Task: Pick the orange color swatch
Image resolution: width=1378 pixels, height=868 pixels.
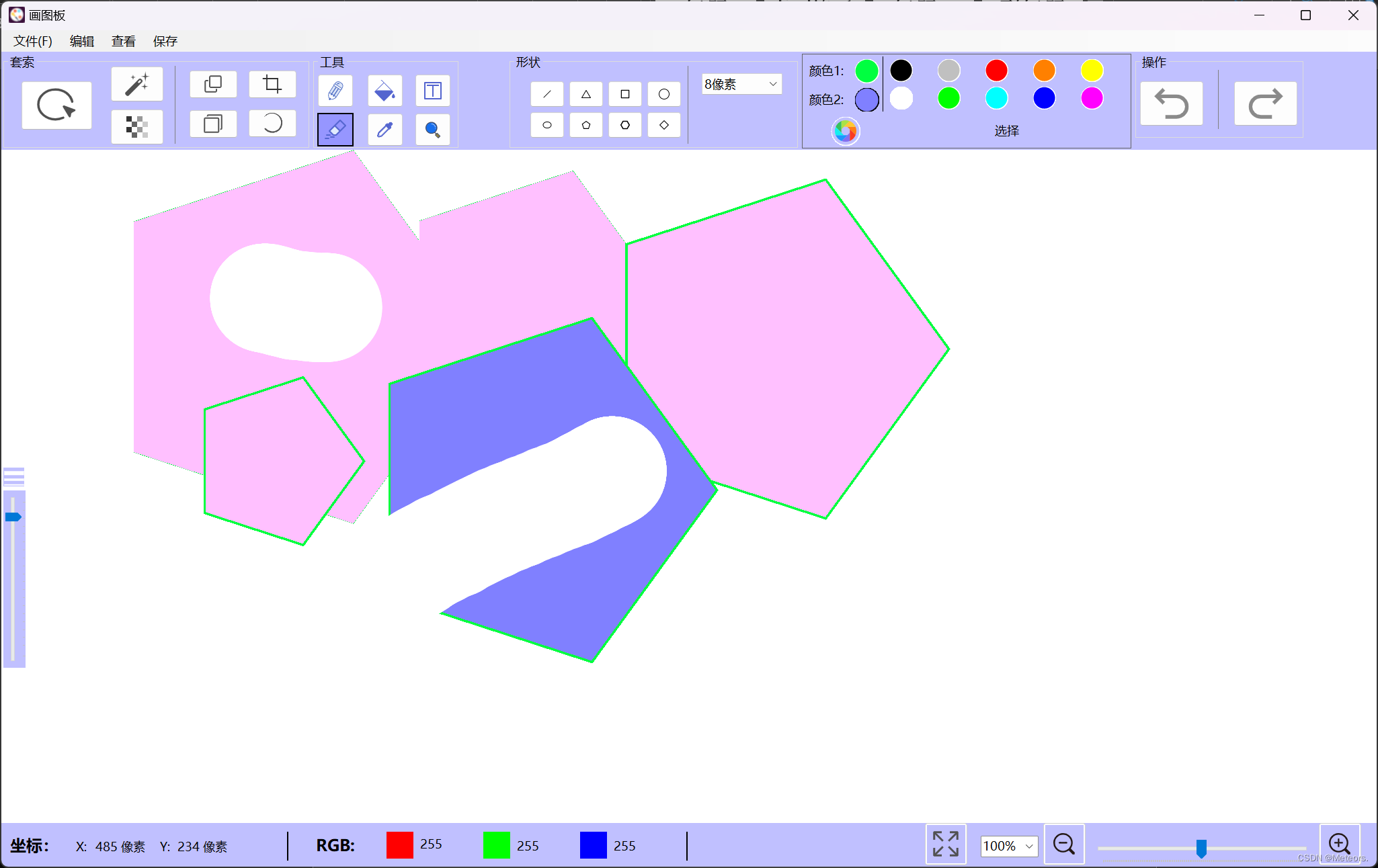Action: pos(1044,71)
